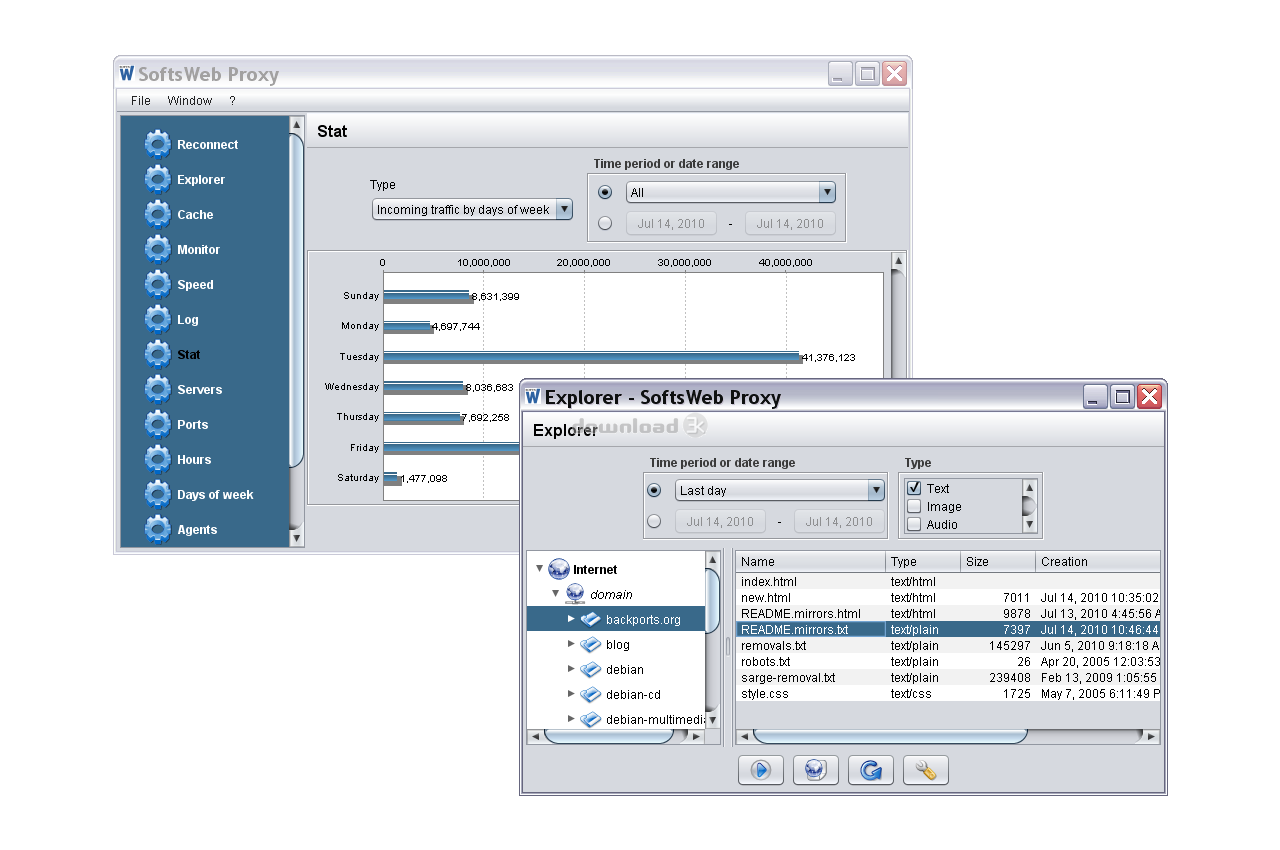Click the sidebar vertical scrollbar thumb in main window
This screenshot has height=850, width=1280.
pos(296,300)
